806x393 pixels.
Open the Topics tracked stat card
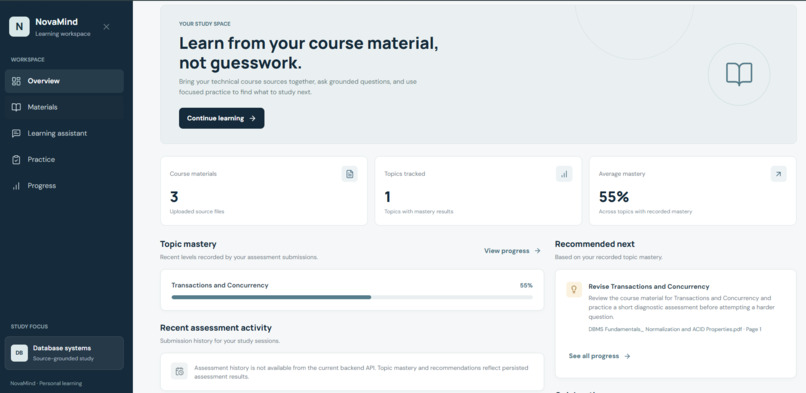[x=478, y=191]
